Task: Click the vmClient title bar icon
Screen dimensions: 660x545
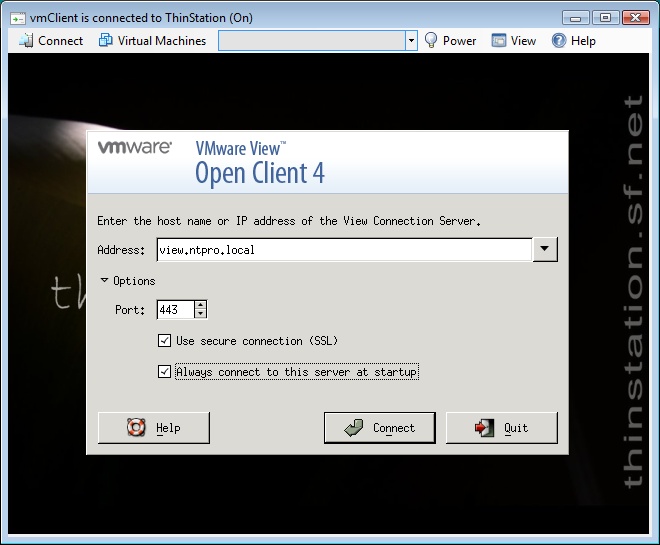Action: [18, 19]
